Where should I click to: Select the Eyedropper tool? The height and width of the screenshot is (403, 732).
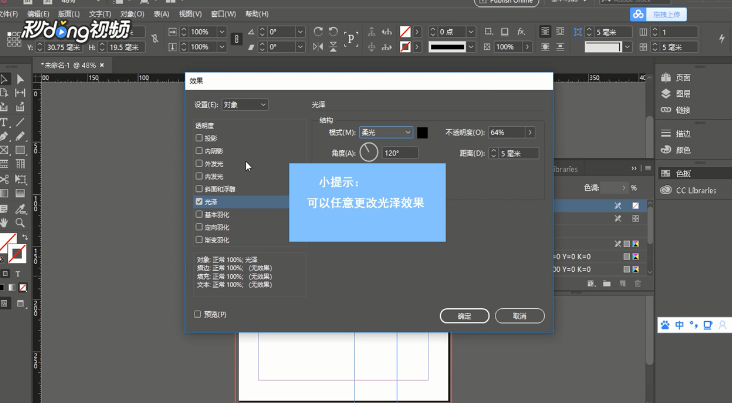20,209
